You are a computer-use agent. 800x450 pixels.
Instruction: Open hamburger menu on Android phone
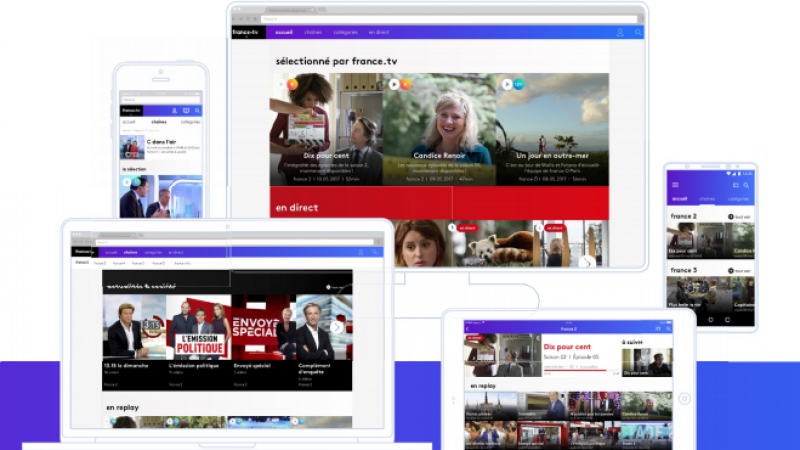675,185
